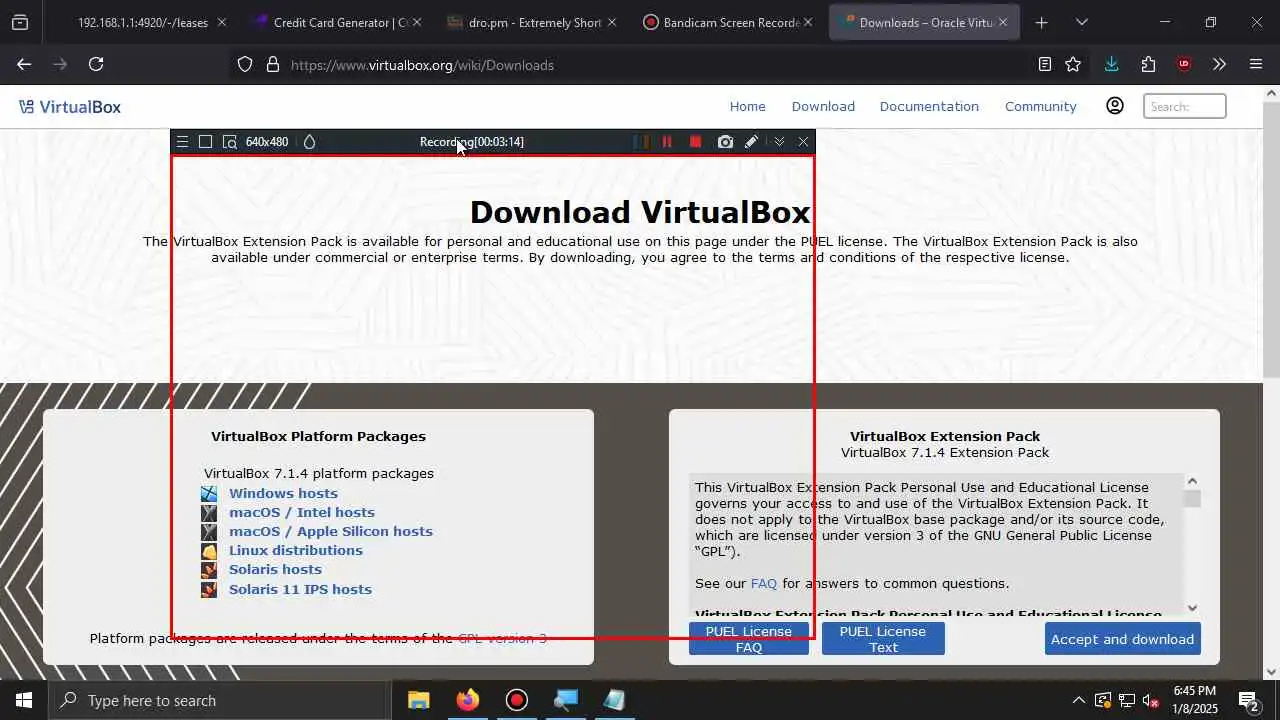Open Firefox View button in tab bar
The width and height of the screenshot is (1280, 720).
coord(20,22)
